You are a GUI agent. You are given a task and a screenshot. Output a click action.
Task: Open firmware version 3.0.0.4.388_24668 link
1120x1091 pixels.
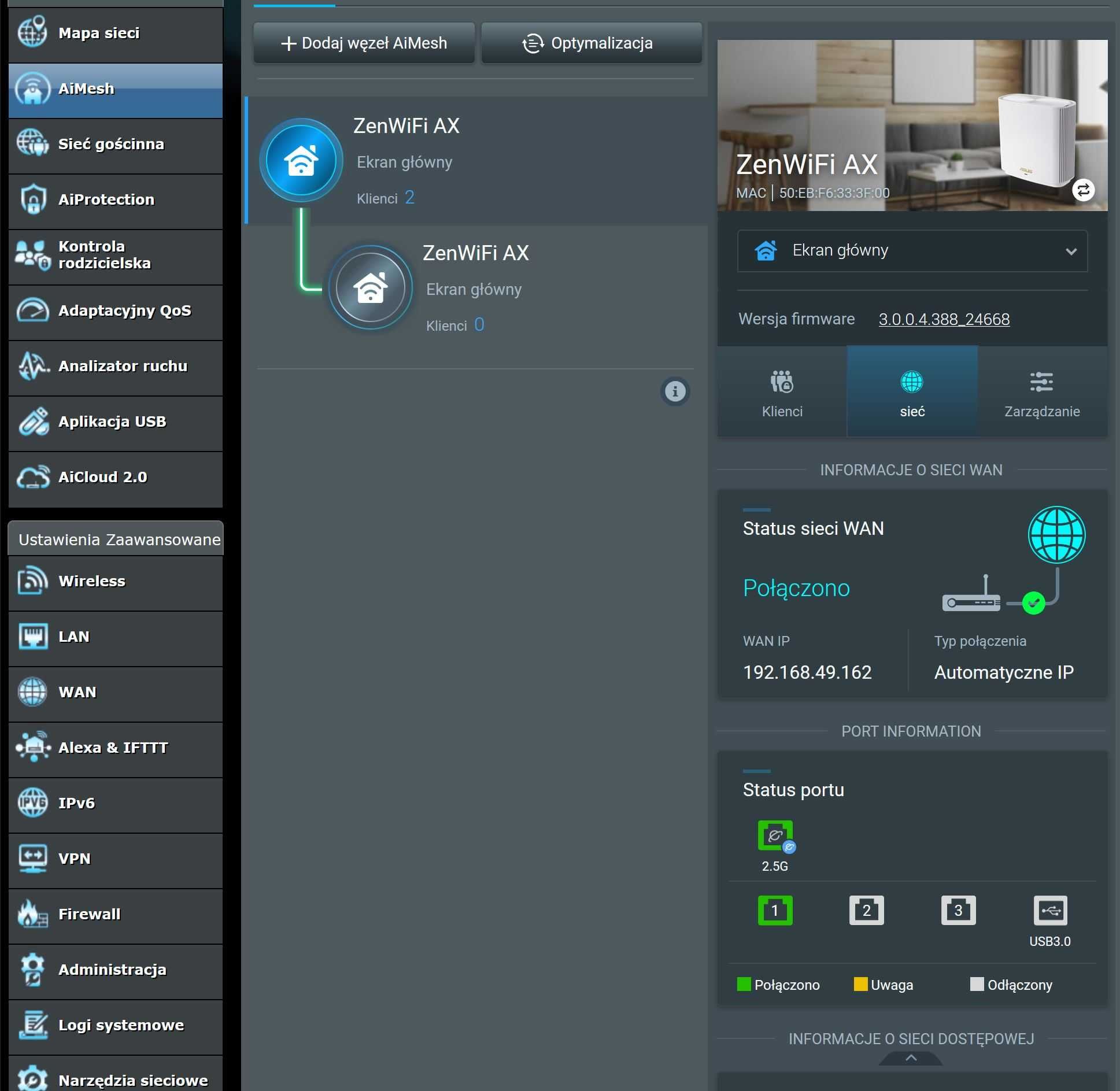pyautogui.click(x=944, y=319)
